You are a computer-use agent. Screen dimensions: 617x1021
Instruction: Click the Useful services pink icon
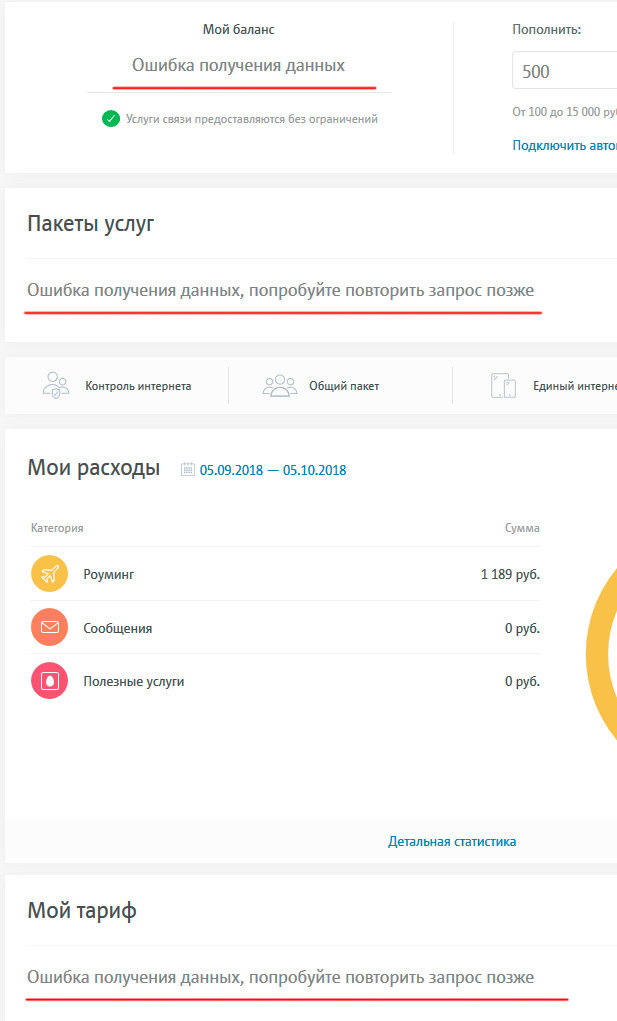pos(50,681)
